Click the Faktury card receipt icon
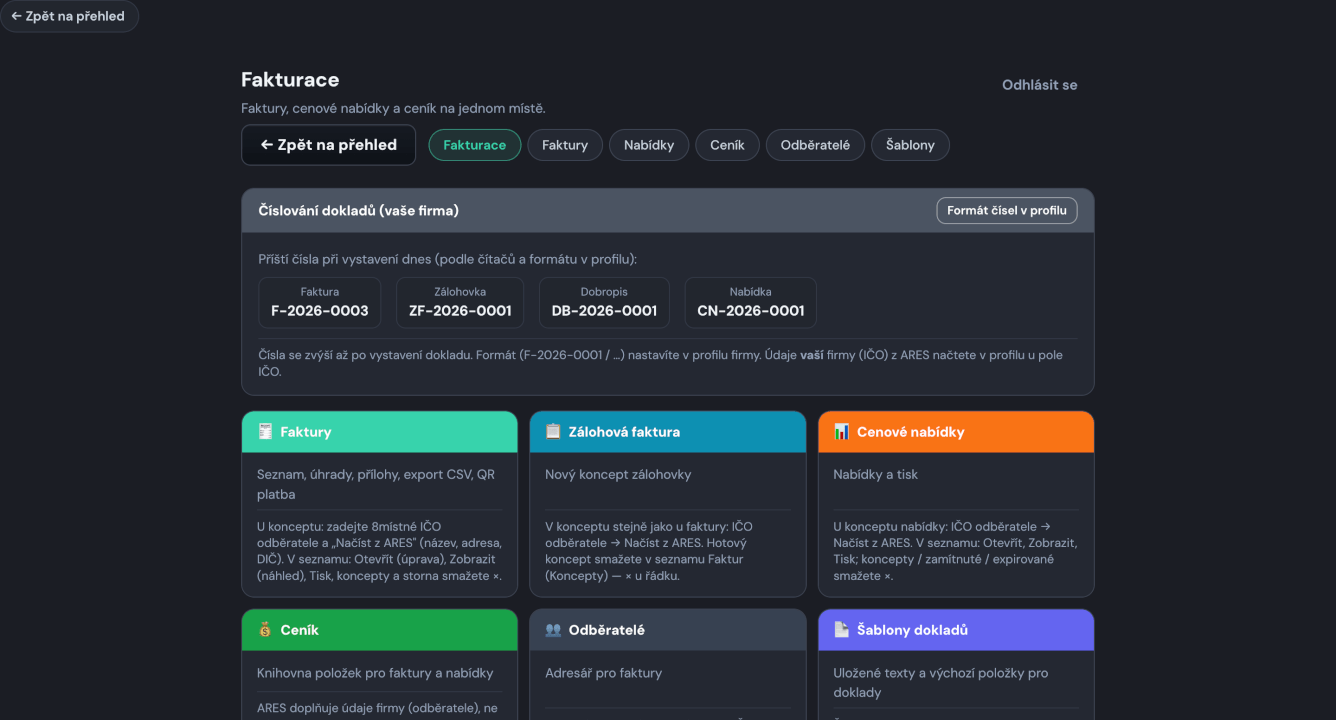Viewport: 1336px width, 720px height. pyautogui.click(x=265, y=432)
